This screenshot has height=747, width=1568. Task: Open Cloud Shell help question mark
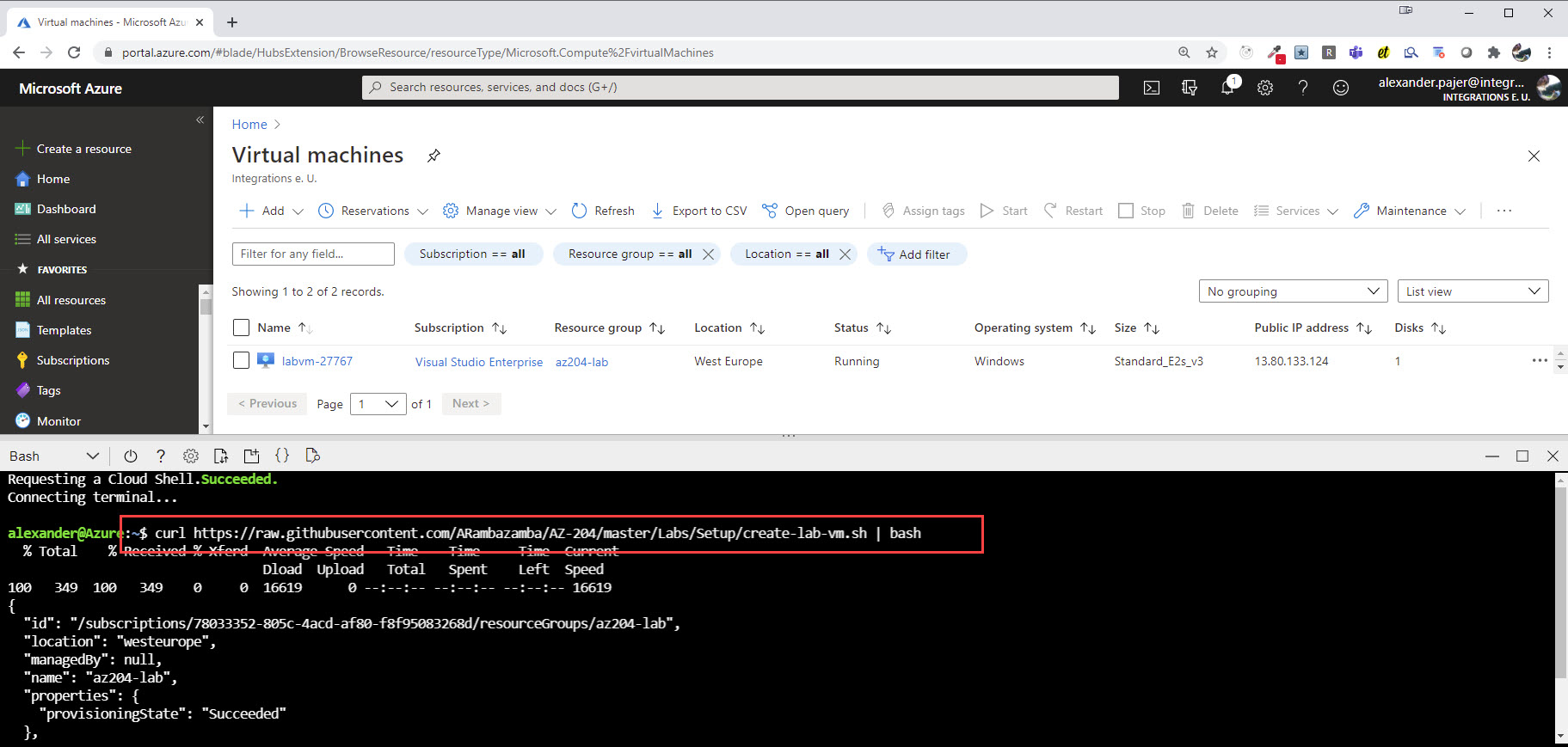tap(161, 456)
